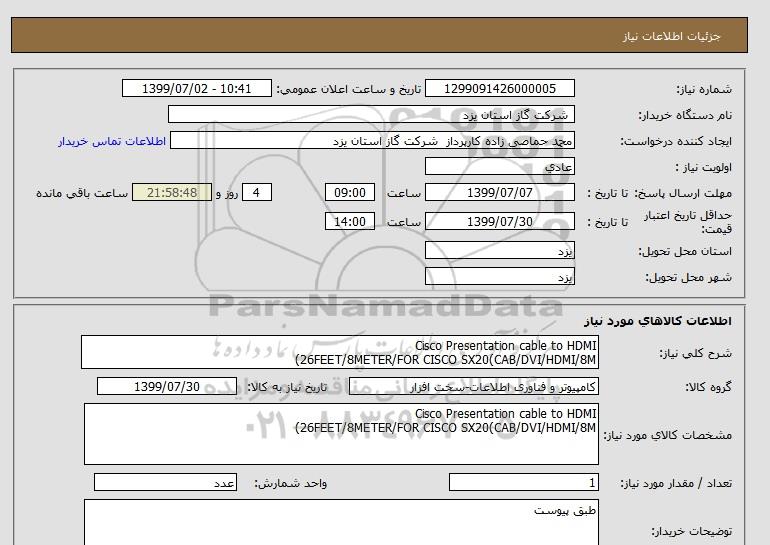Click the label مشخصات کالاي مورد نیاز
This screenshot has width=770, height=545.
click(668, 435)
